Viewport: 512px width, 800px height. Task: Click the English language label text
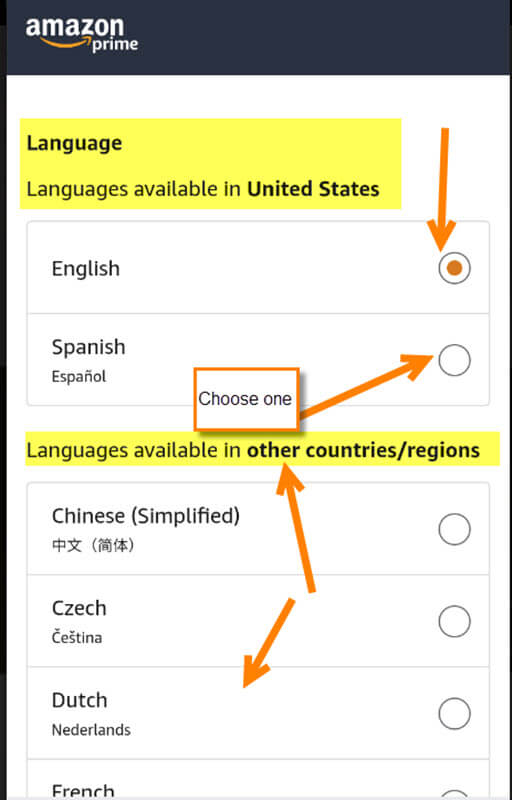tap(86, 268)
